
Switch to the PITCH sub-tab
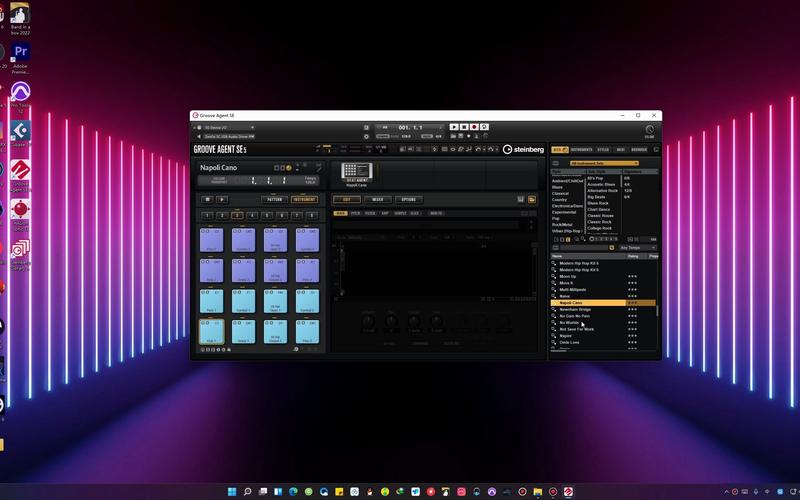355,213
